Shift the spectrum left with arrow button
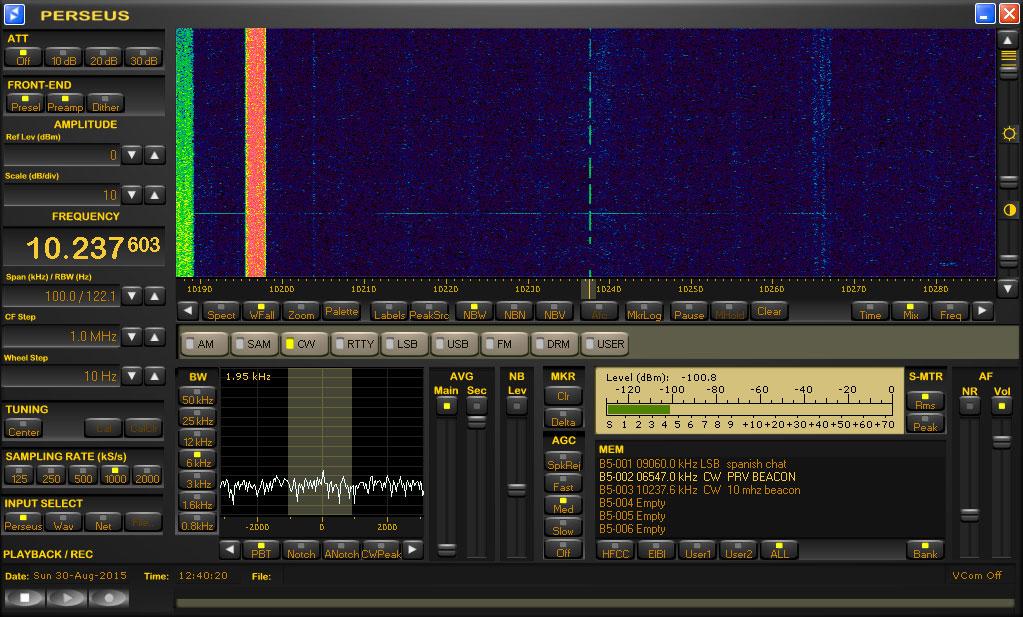 [x=188, y=311]
